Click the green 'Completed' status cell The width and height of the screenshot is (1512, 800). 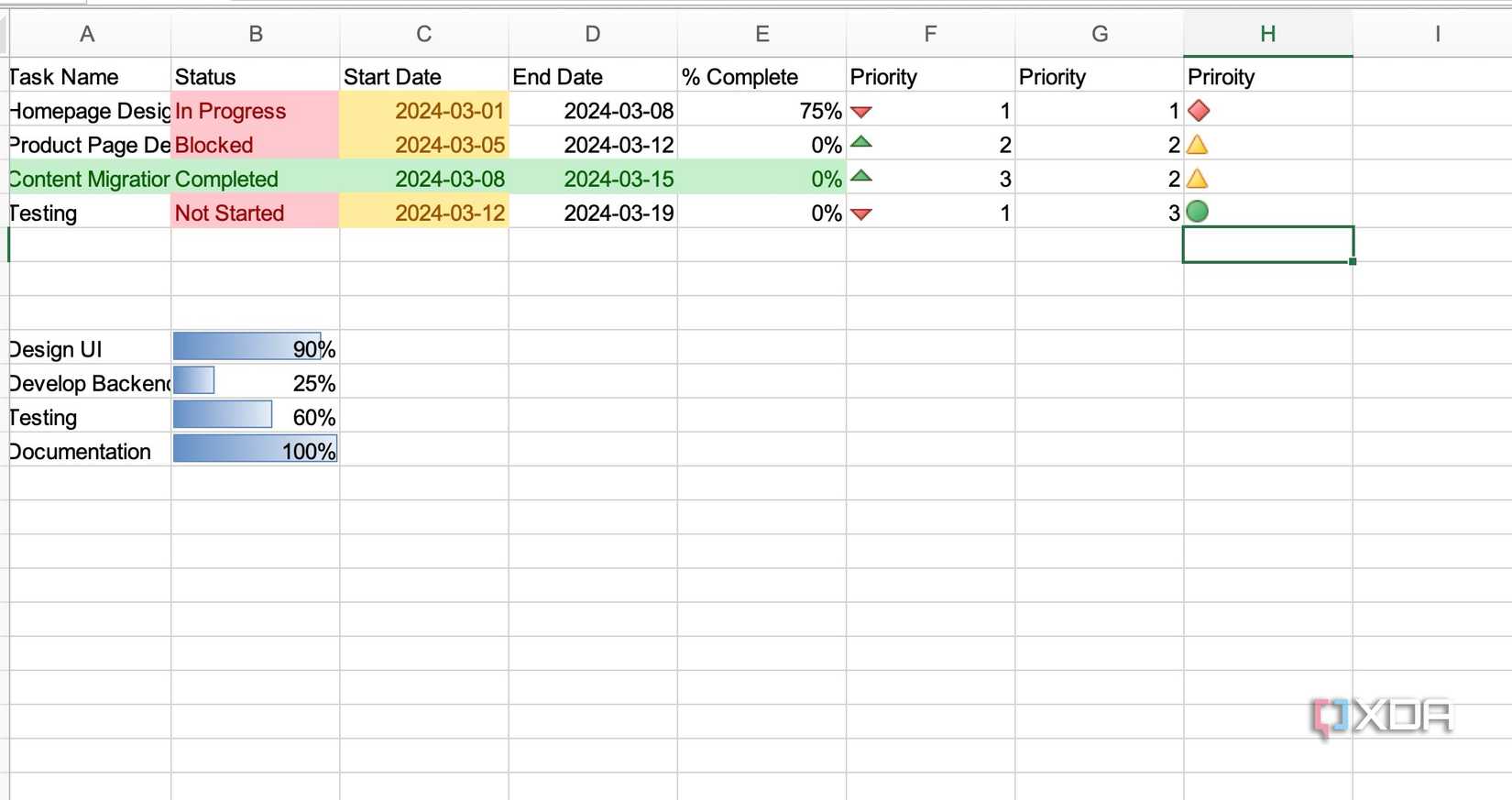pyautogui.click(x=255, y=179)
